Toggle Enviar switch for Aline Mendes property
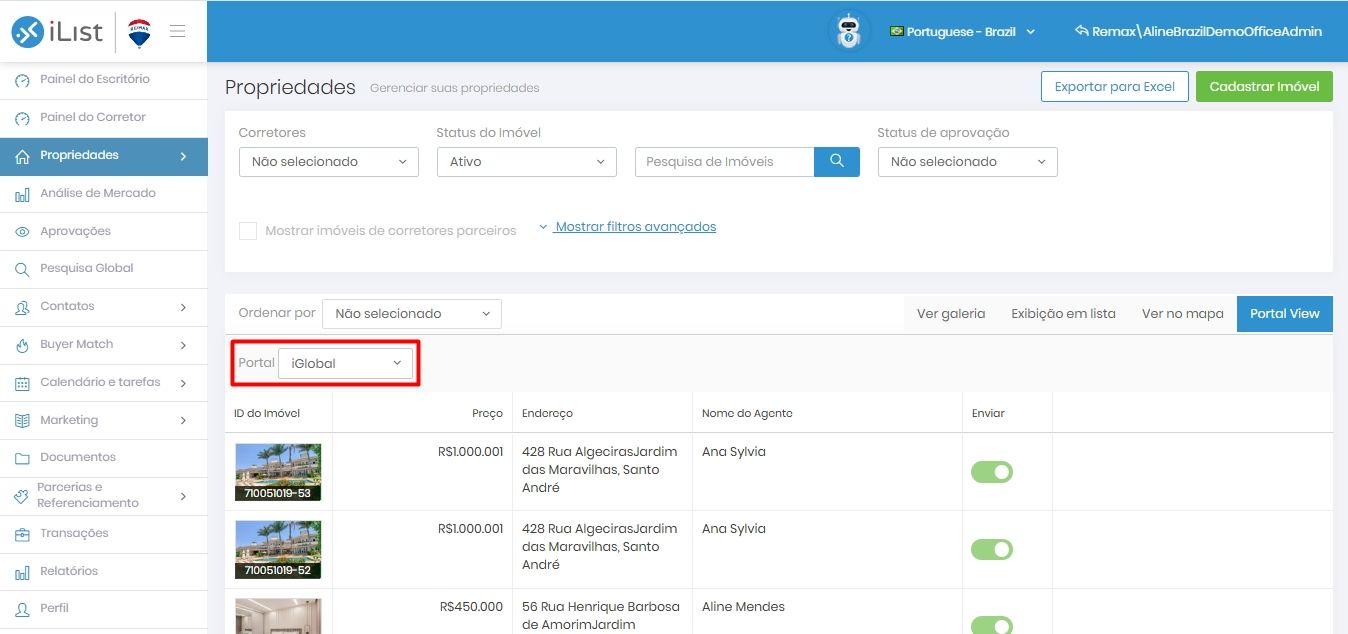Image resolution: width=1348 pixels, height=634 pixels. click(992, 625)
